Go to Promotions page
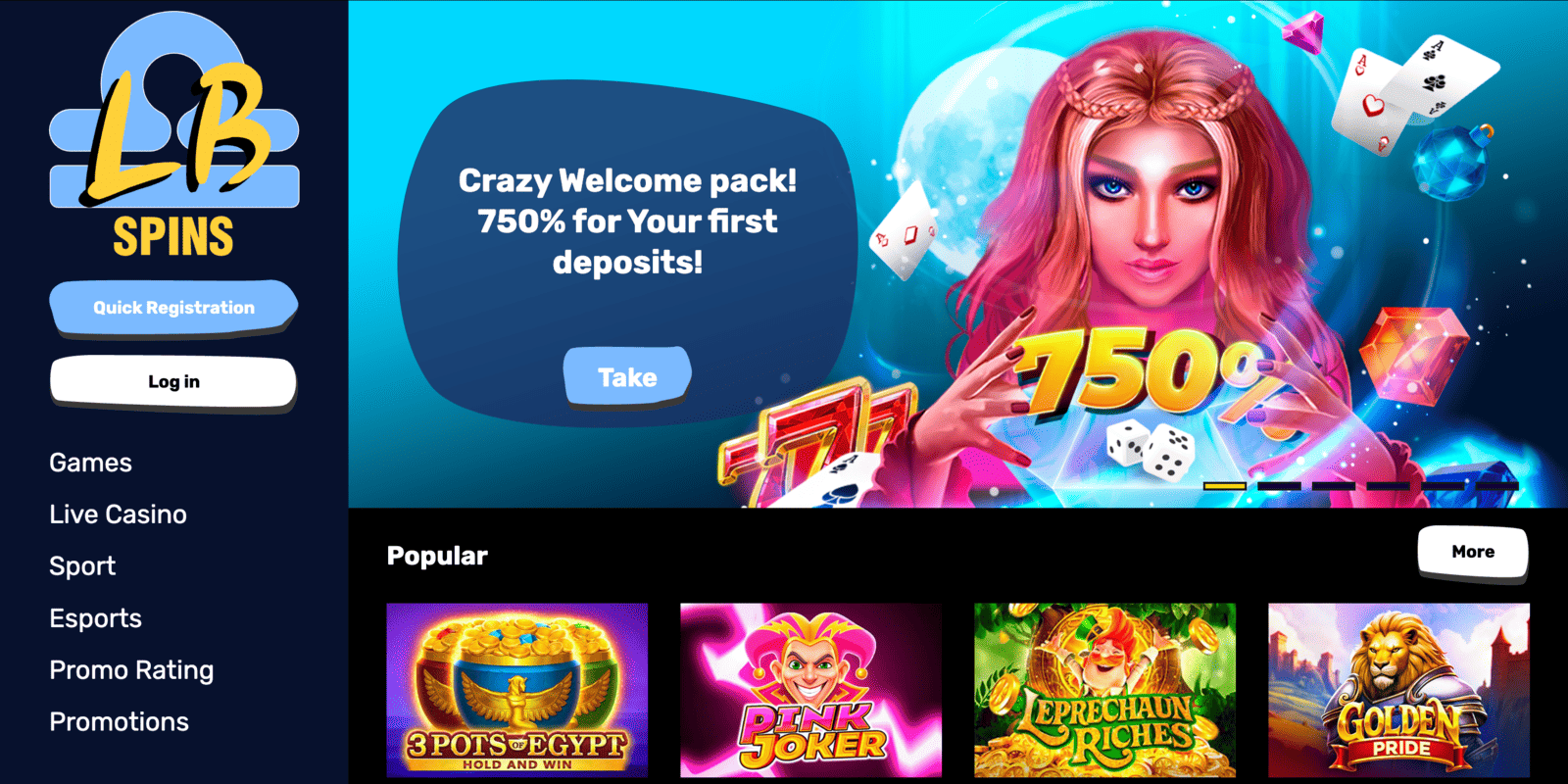Viewport: 1568px width, 784px height. (x=119, y=722)
